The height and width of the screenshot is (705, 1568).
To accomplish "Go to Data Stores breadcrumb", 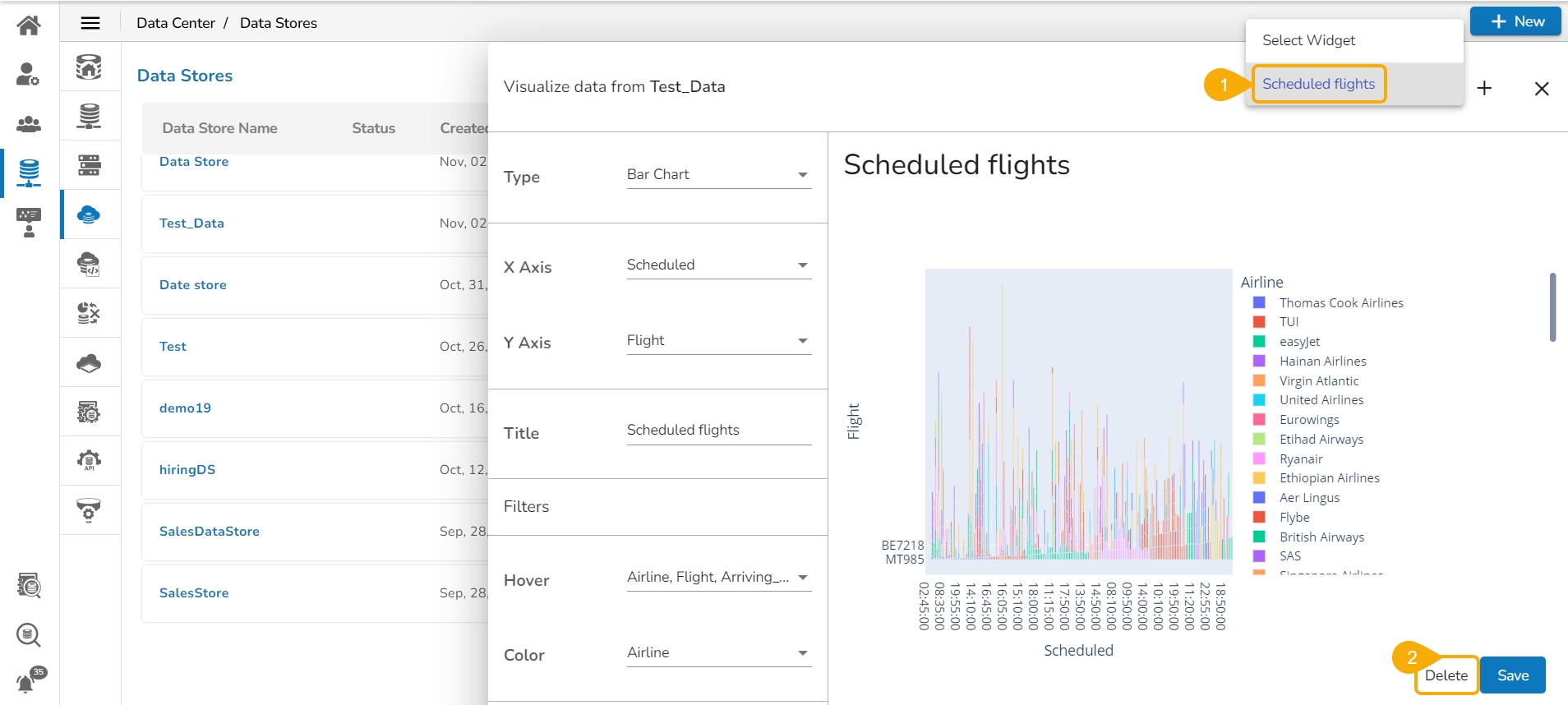I will pyautogui.click(x=279, y=23).
